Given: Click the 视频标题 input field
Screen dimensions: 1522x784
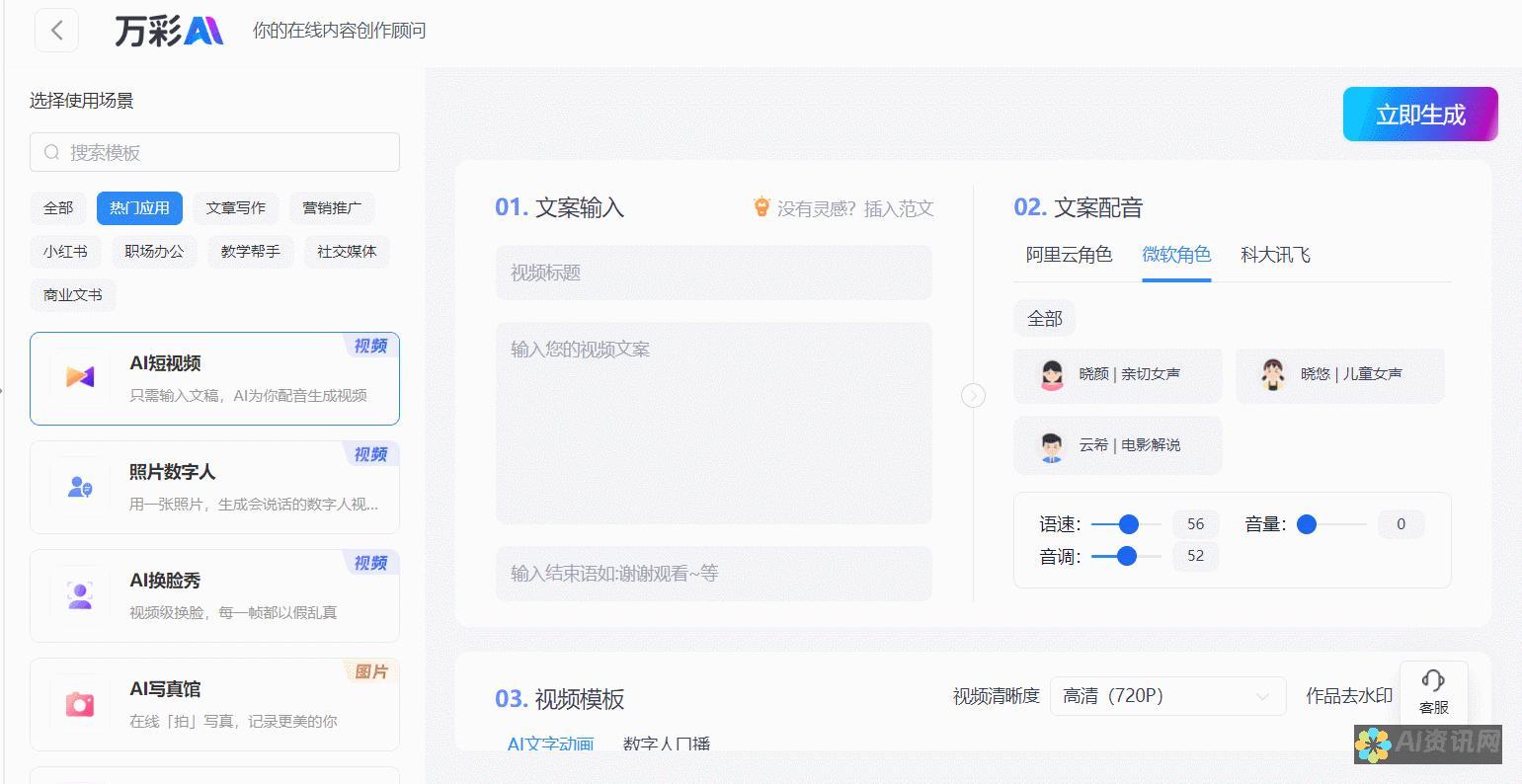Looking at the screenshot, I should (x=714, y=273).
